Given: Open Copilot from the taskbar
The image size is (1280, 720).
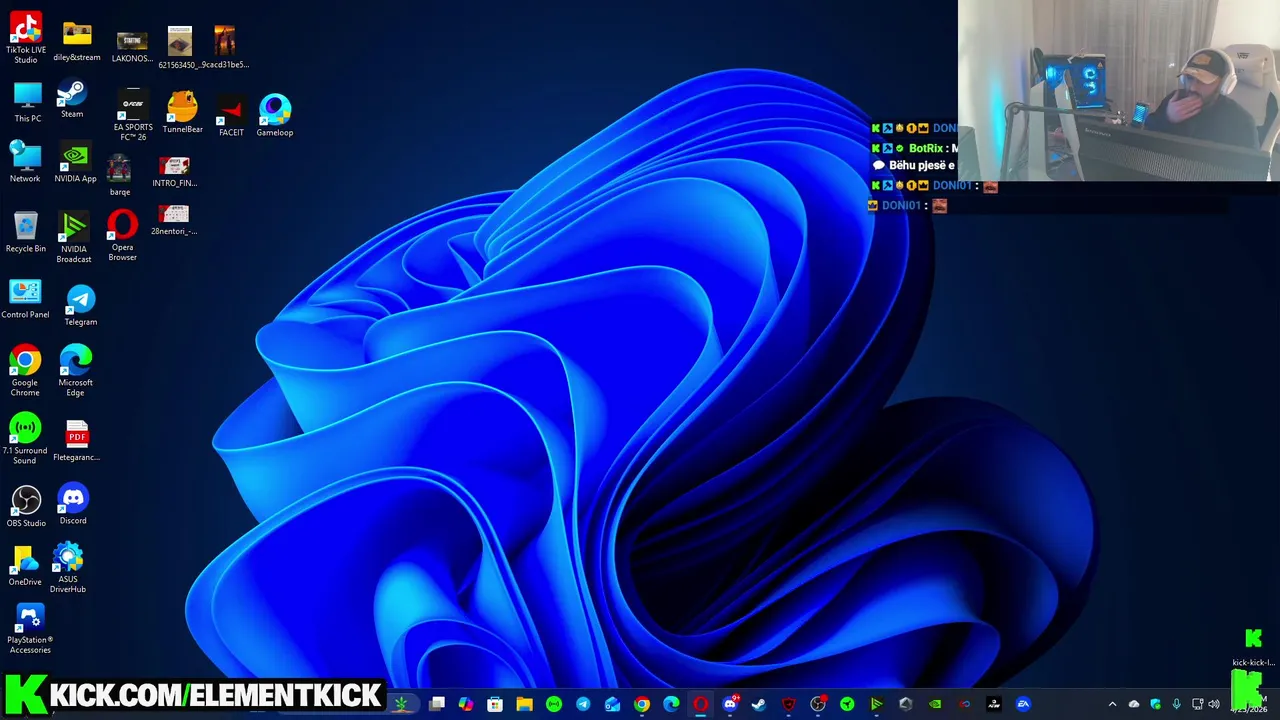Looking at the screenshot, I should pos(466,704).
